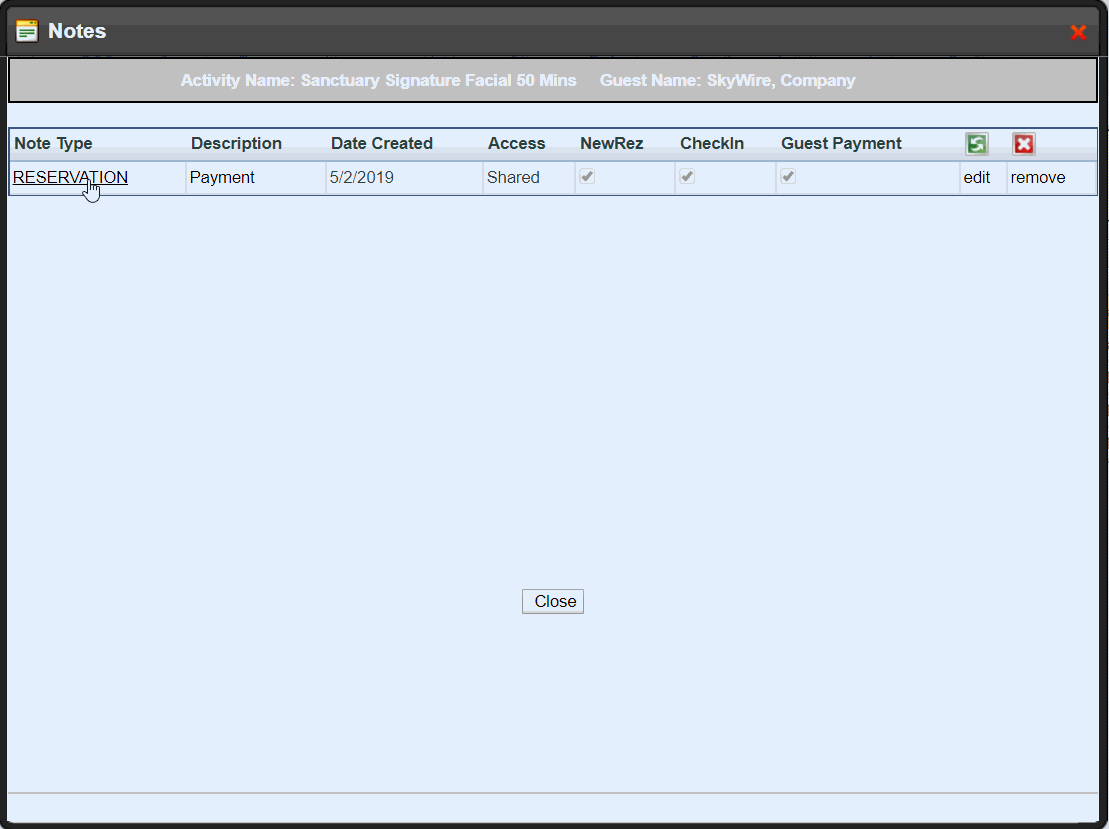Open the RESERVATION note type link
1109x829 pixels.
70,178
